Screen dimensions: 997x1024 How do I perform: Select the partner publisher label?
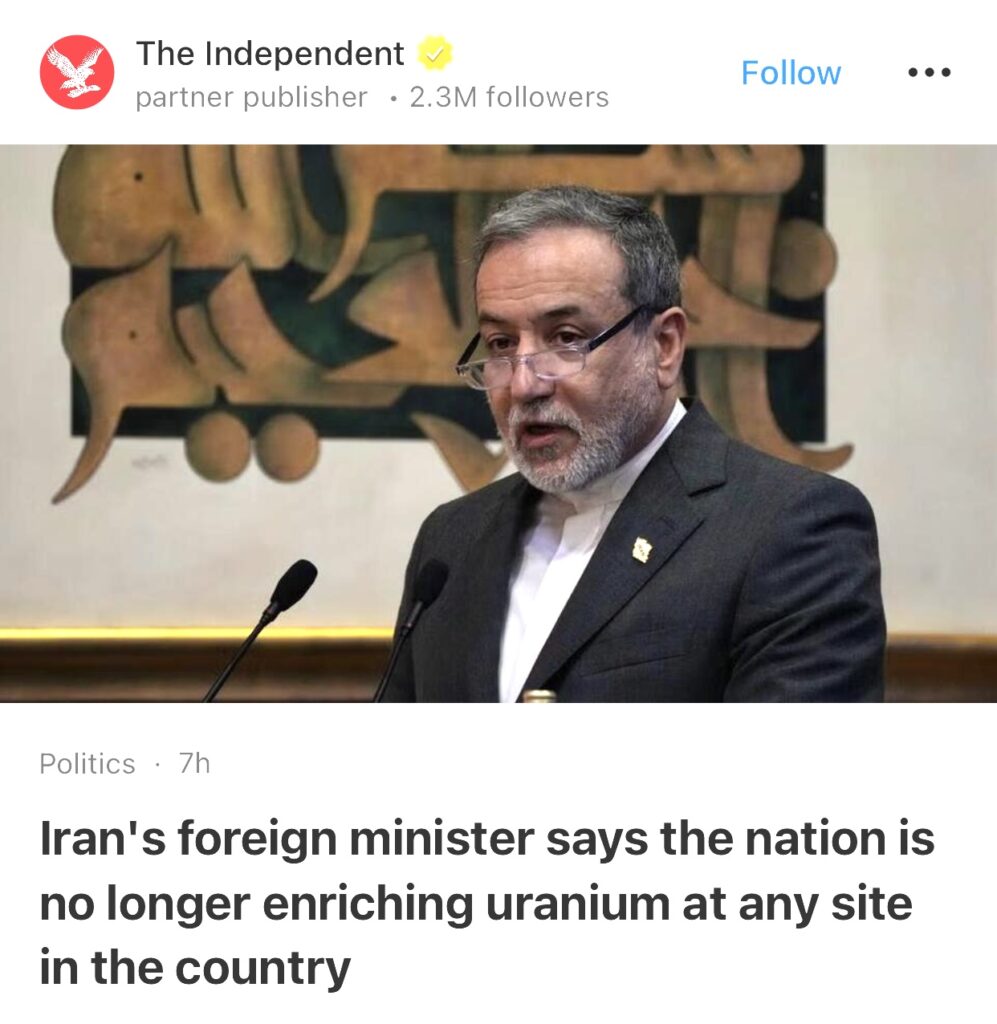pyautogui.click(x=251, y=97)
